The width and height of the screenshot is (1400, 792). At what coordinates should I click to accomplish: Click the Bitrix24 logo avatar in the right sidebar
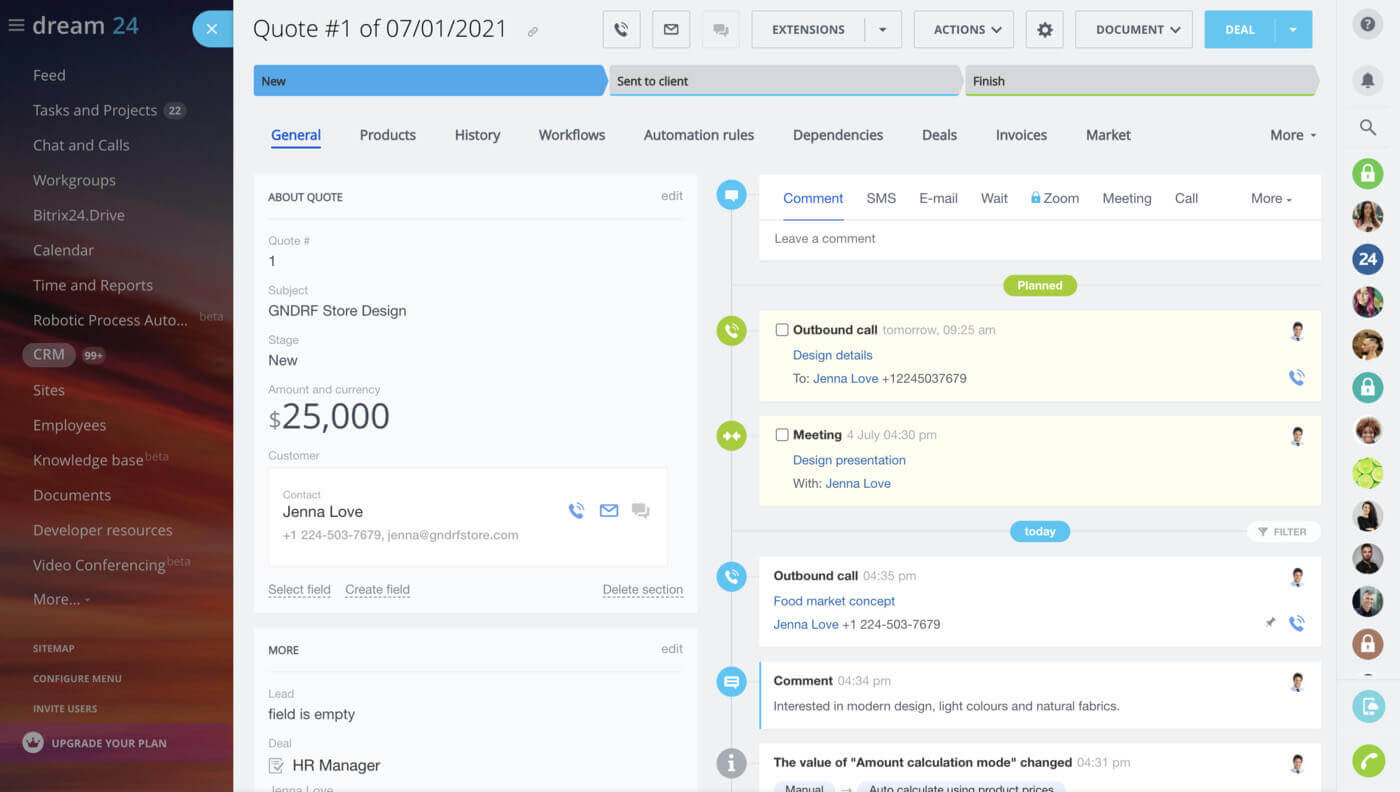tap(1367, 259)
